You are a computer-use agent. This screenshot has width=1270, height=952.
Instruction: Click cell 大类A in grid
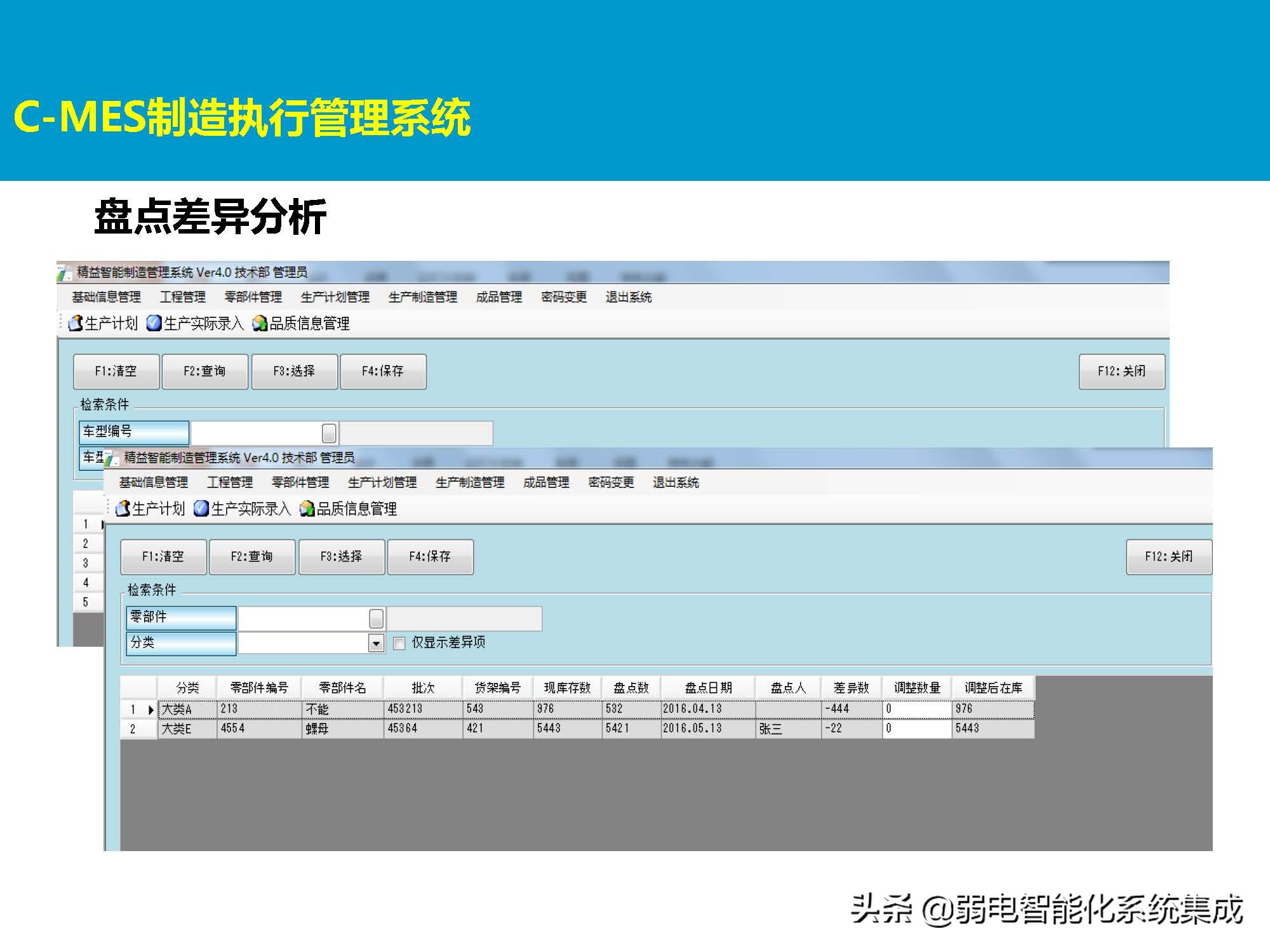(x=187, y=709)
